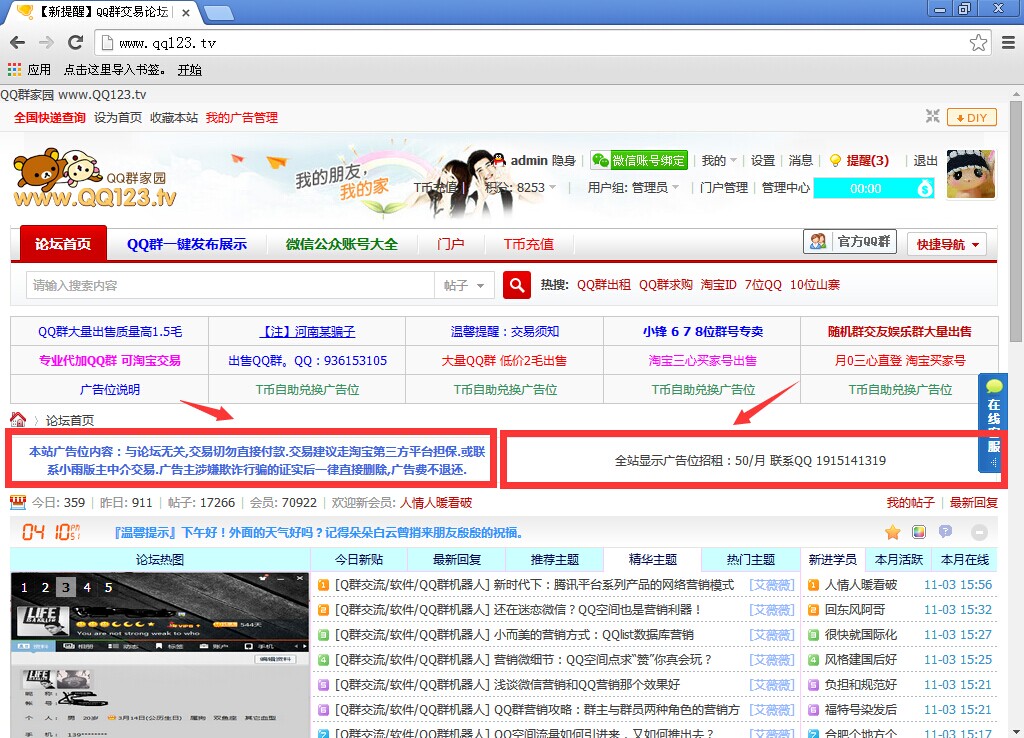Open the 快捷导航 dropdown menu

click(951, 244)
